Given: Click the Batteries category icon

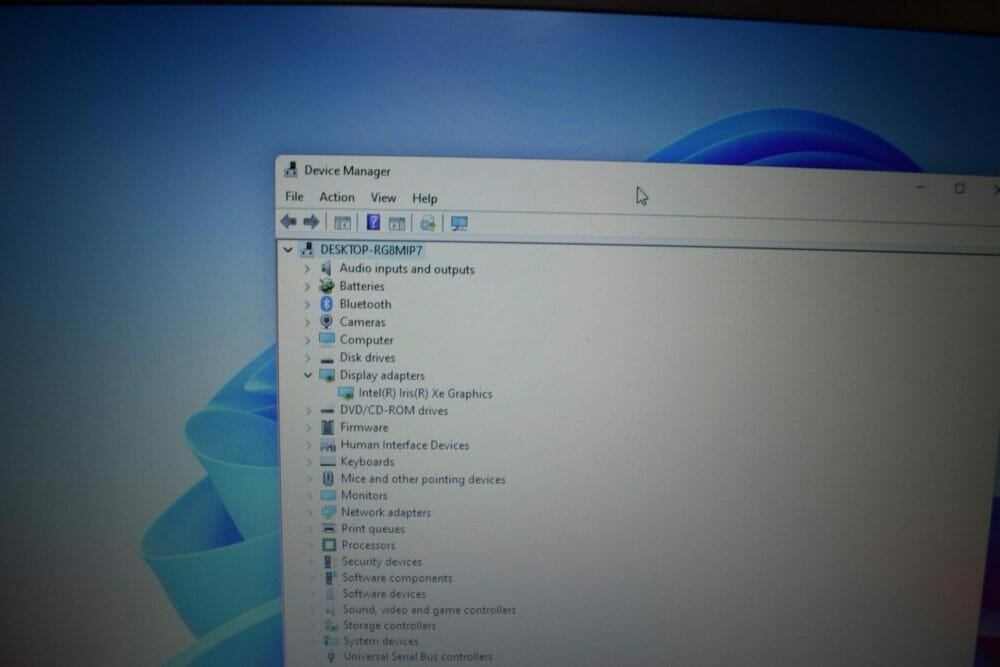Looking at the screenshot, I should [327, 286].
